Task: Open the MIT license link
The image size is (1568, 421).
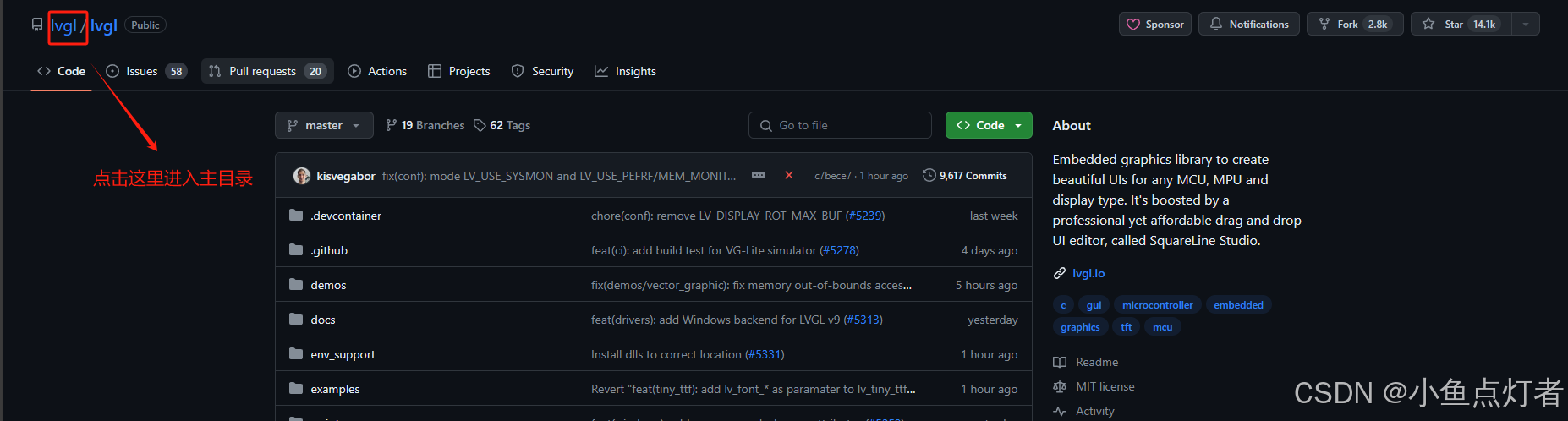Action: pyautogui.click(x=1094, y=386)
